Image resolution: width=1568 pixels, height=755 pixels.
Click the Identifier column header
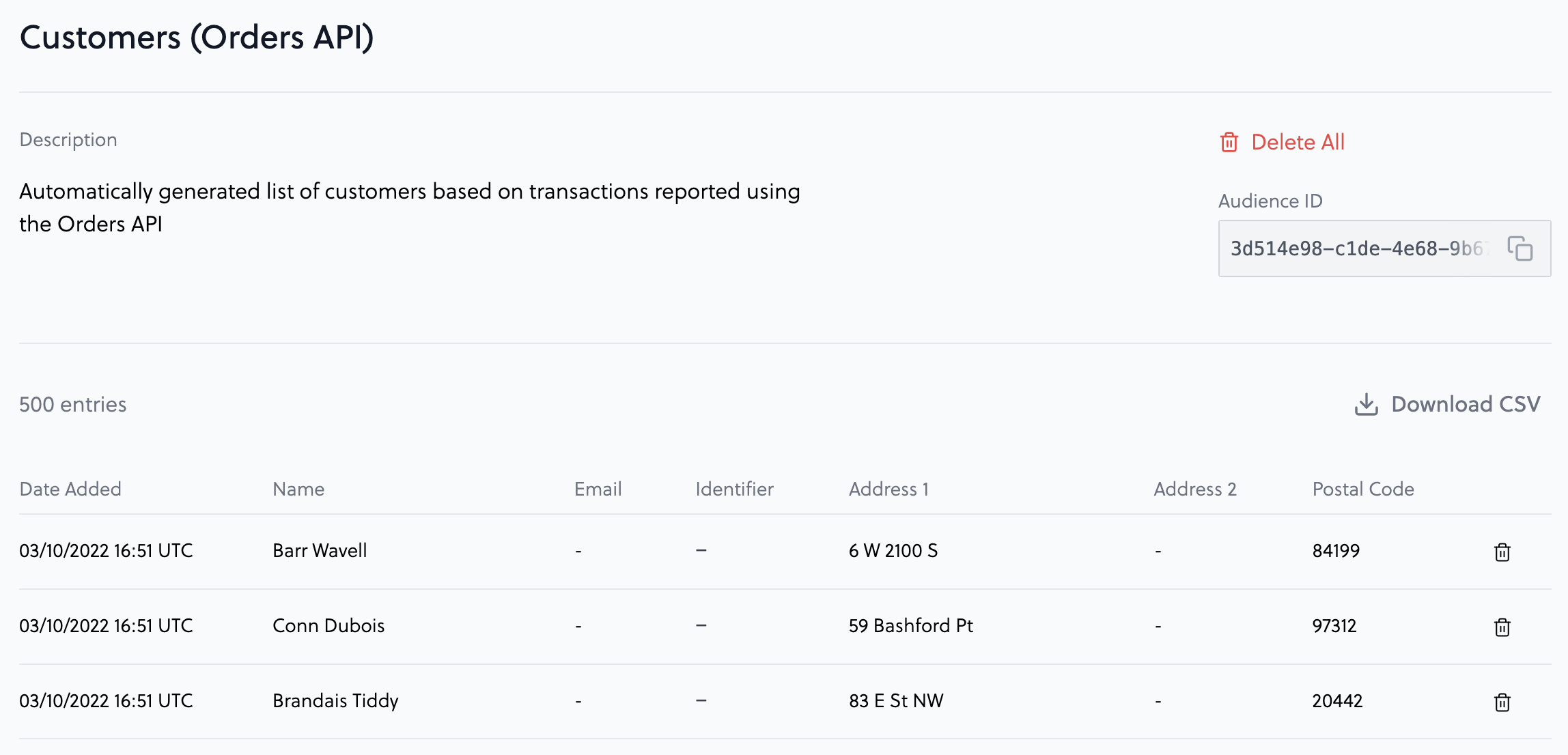tap(734, 489)
